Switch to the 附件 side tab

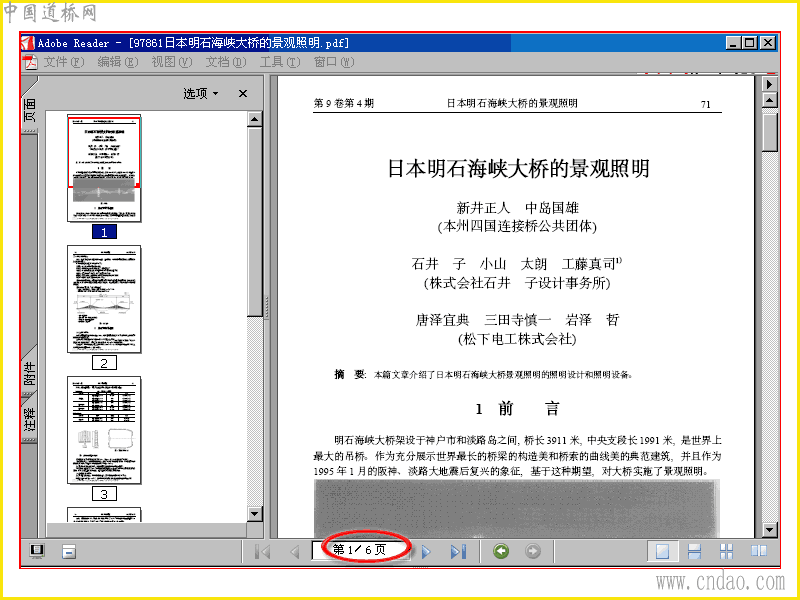30,372
